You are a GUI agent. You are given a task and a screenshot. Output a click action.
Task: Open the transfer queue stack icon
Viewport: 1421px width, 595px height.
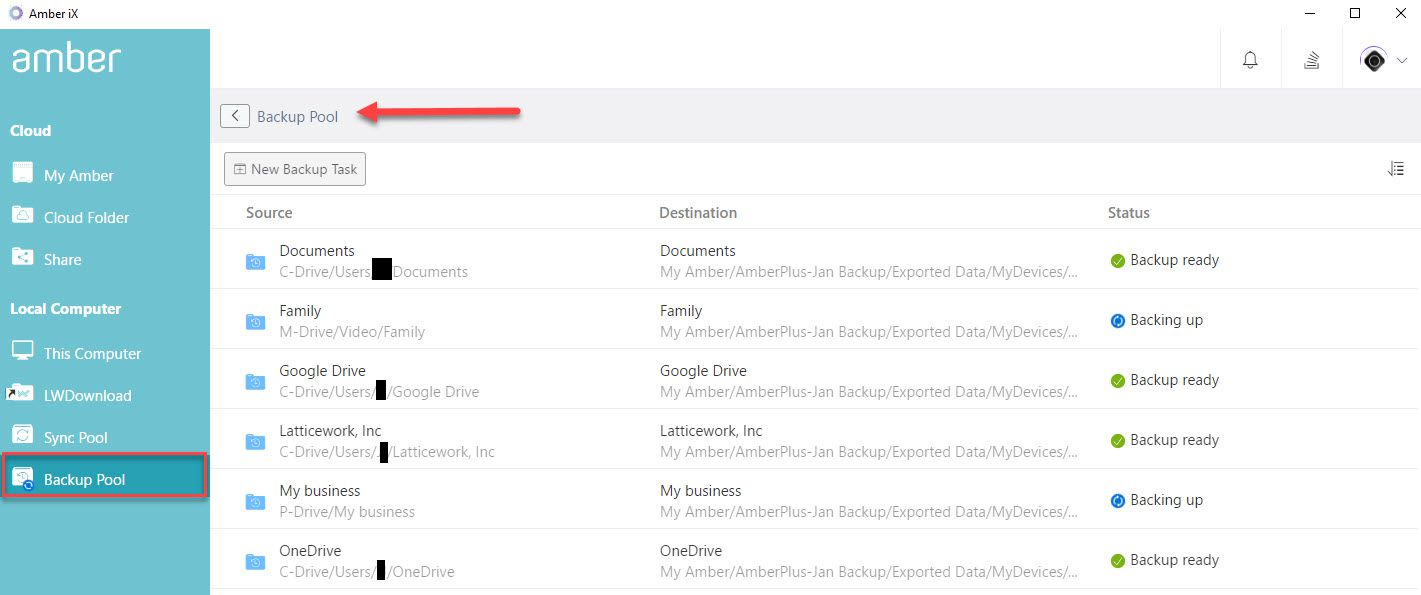point(1311,60)
